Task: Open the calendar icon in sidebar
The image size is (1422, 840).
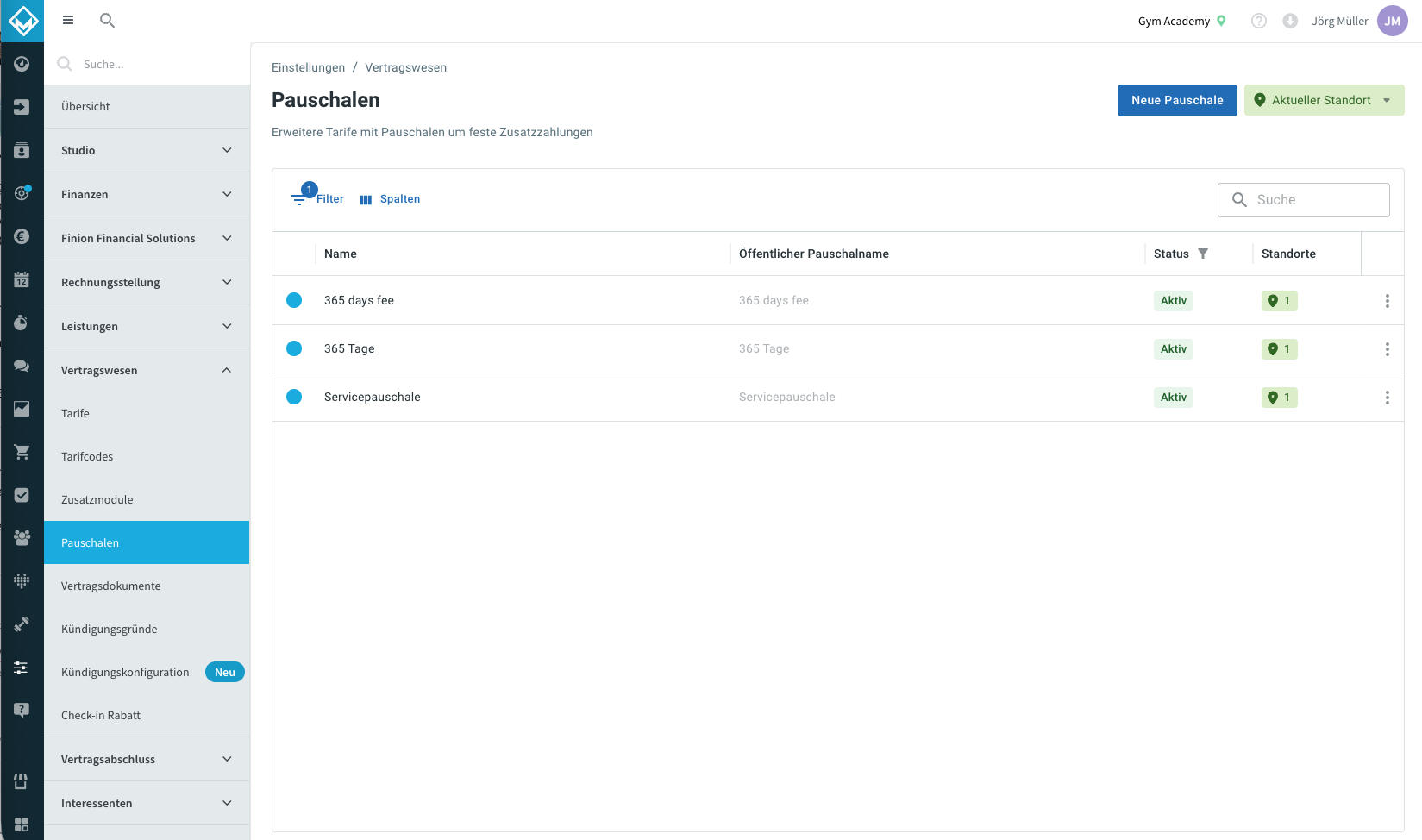Action: pos(22,279)
